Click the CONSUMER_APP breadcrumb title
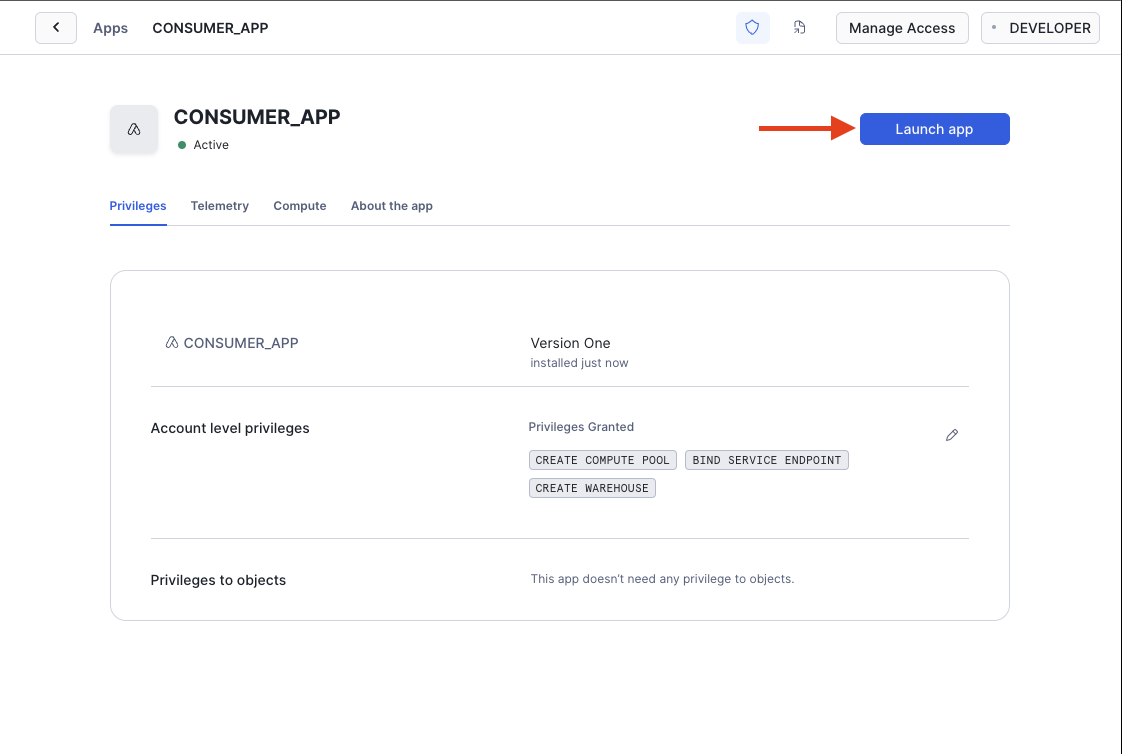The height and width of the screenshot is (754, 1122). click(210, 28)
